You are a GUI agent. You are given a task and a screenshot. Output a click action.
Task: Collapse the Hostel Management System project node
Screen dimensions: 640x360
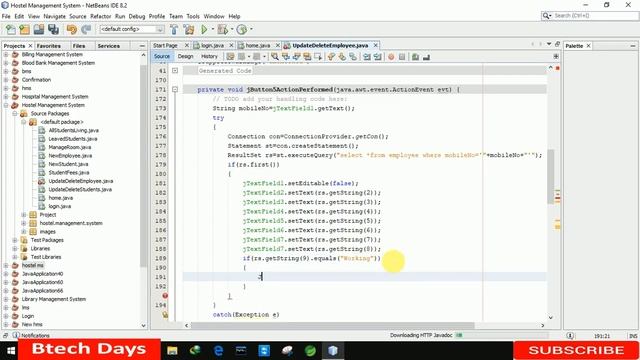[x=6, y=105]
